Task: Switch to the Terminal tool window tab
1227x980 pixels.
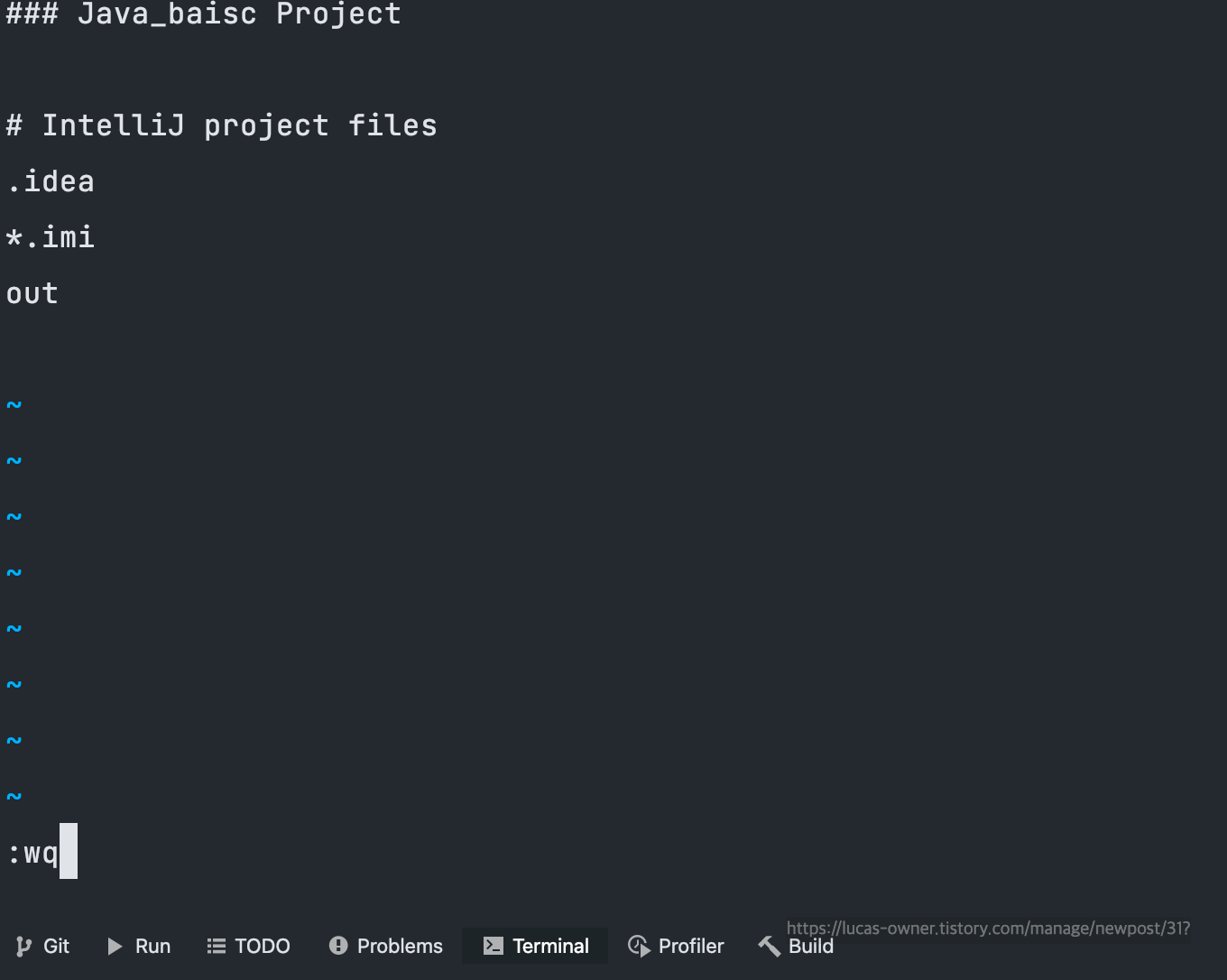Action: pyautogui.click(x=534, y=946)
